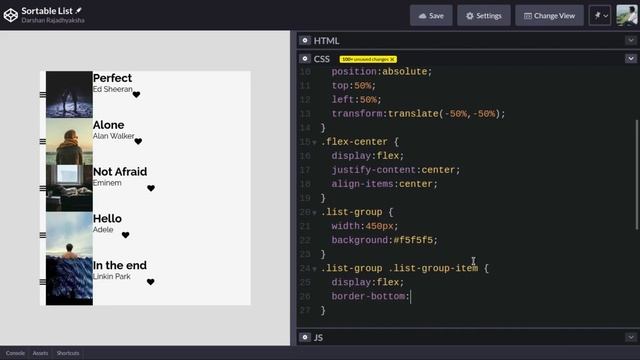Click the heart icon for In the end

pos(151,282)
